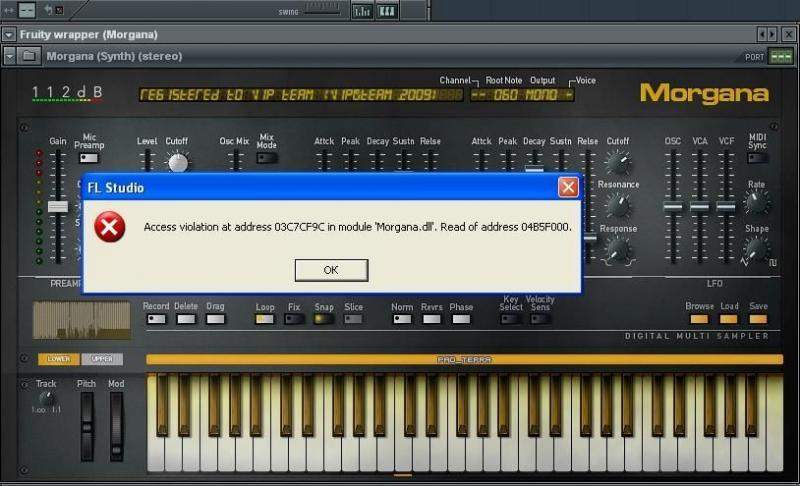Open the Morgana plugin options arrow
The image size is (800, 486).
[x=10, y=56]
